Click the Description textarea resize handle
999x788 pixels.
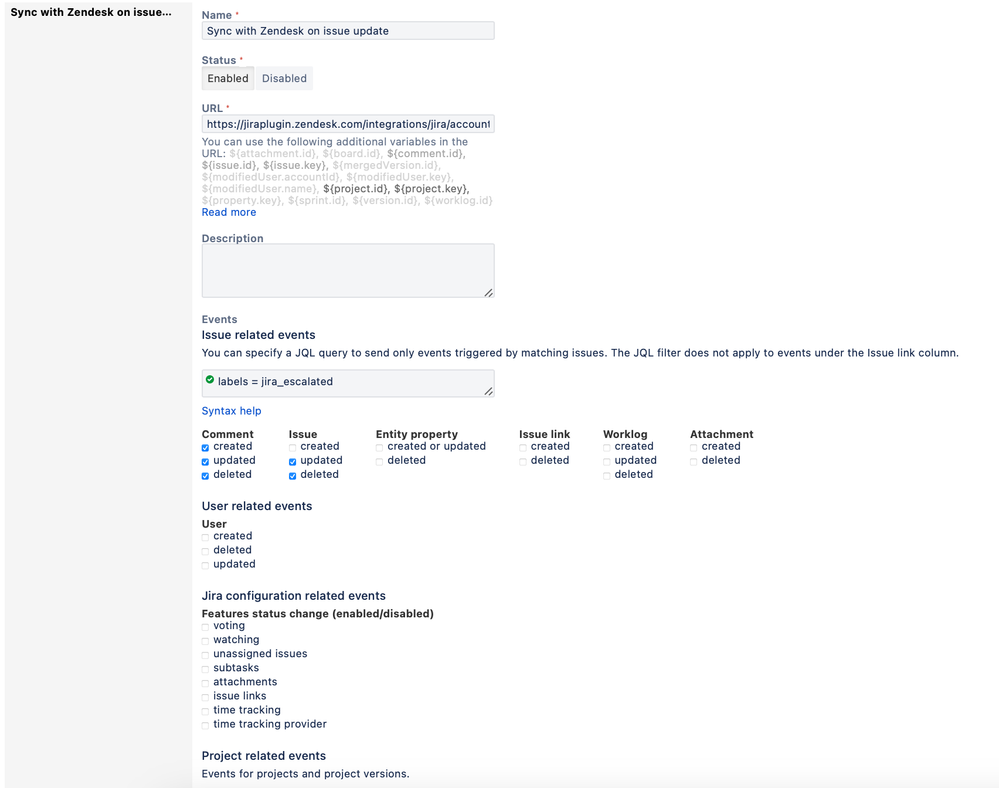[489, 292]
